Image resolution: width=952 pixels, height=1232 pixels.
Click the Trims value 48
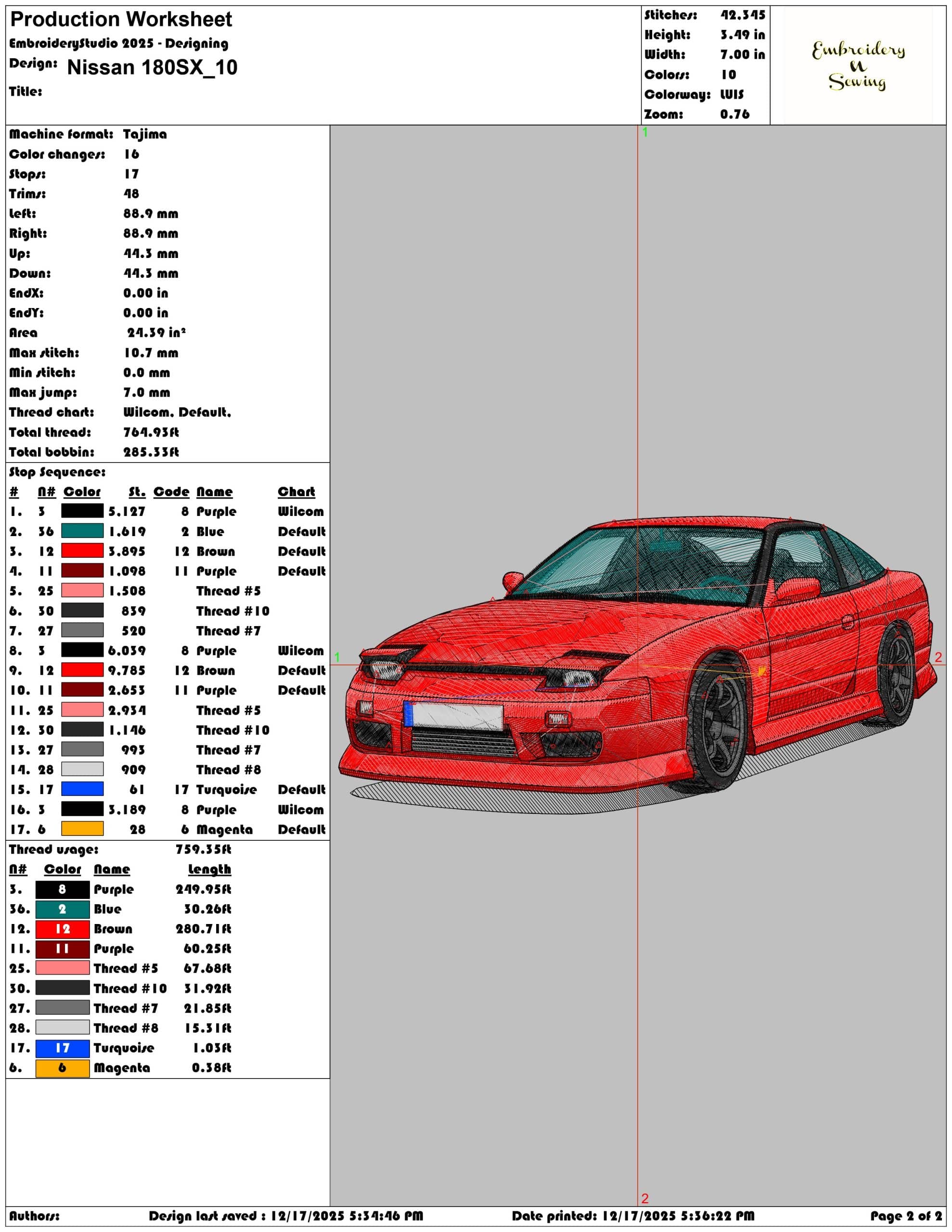click(131, 194)
